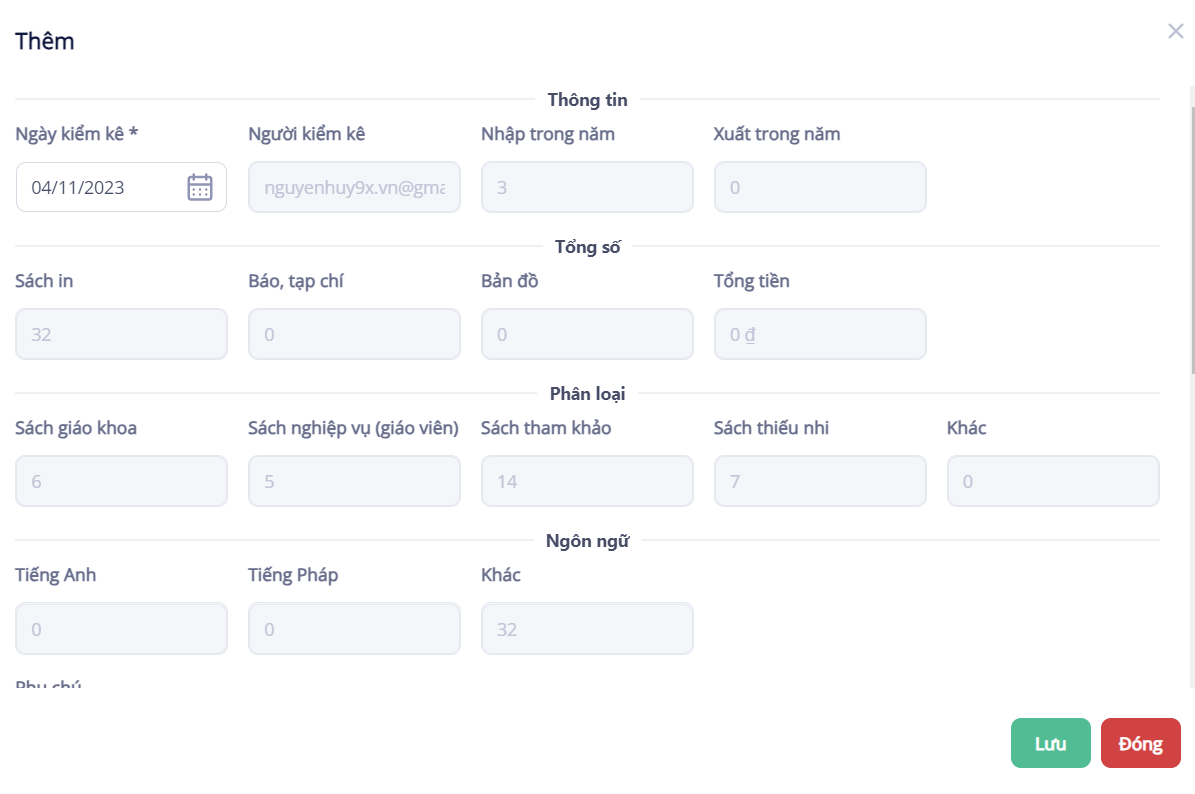The image size is (1195, 794).
Task: Select the Sách tham khảo field
Action: click(587, 481)
